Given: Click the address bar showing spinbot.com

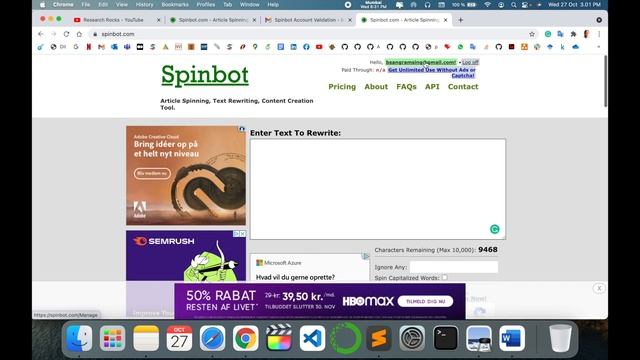Looking at the screenshot, I should (x=310, y=34).
